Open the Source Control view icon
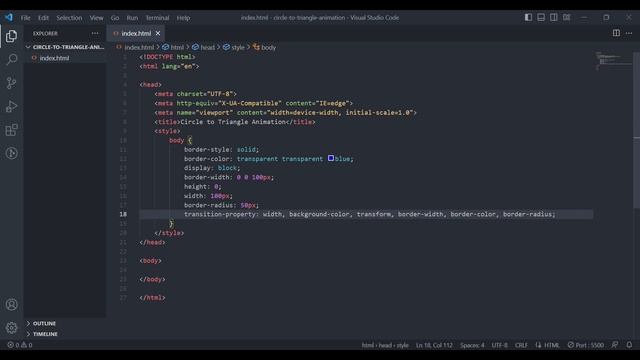 (x=11, y=83)
